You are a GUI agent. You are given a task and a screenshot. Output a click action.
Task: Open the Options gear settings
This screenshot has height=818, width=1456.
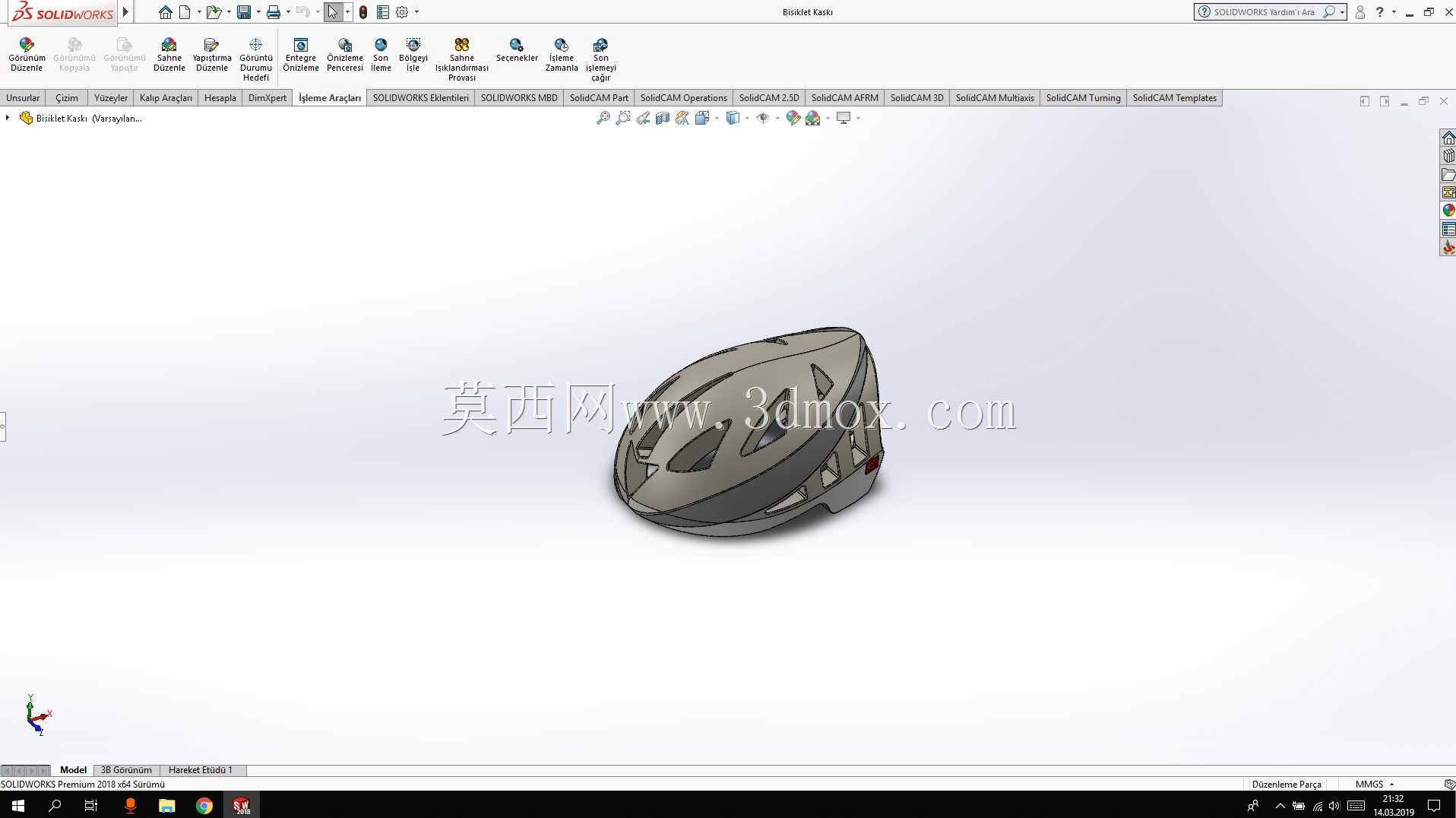[402, 12]
